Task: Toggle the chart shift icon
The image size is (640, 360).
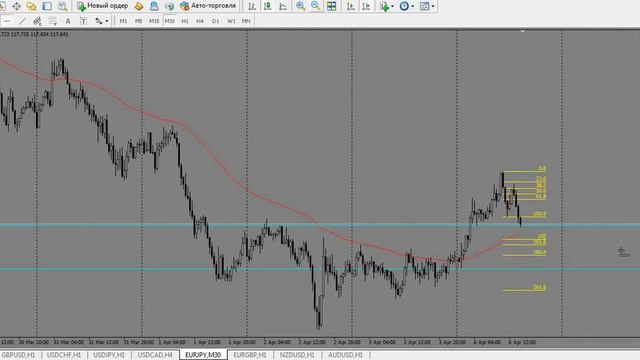Action: (x=366, y=6)
